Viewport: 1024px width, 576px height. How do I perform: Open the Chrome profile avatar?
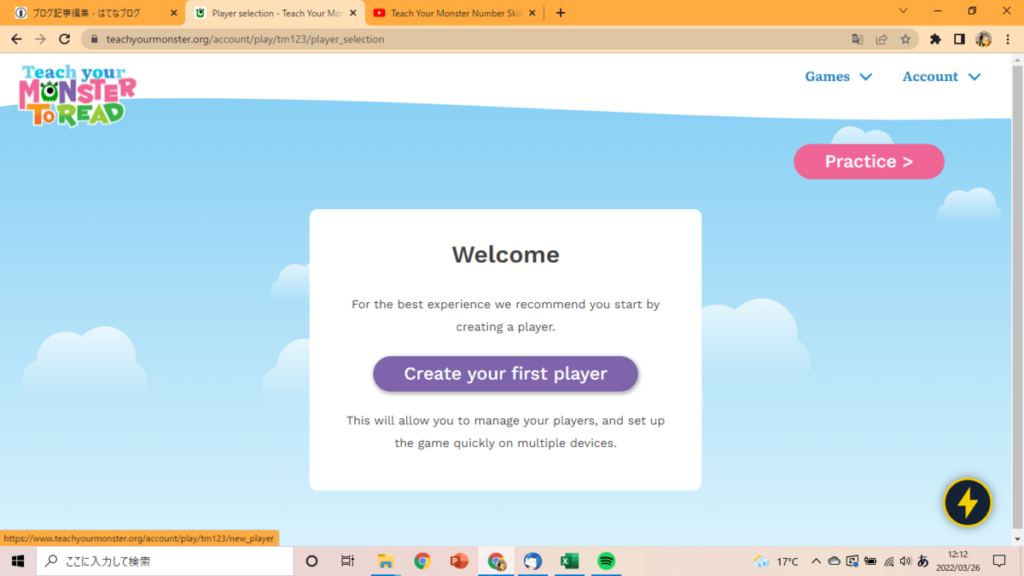(x=984, y=39)
